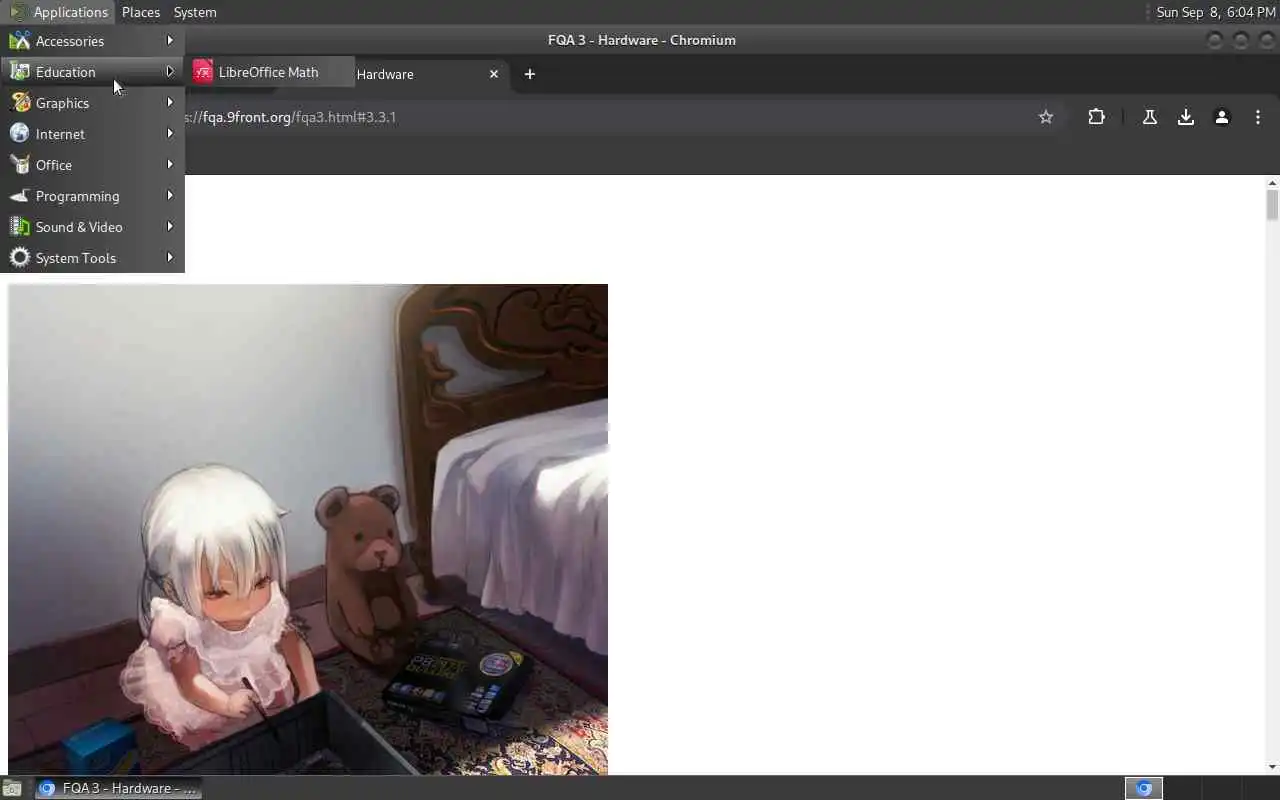The width and height of the screenshot is (1280, 800).
Task: Open the Internet submenu
Action: [x=92, y=134]
